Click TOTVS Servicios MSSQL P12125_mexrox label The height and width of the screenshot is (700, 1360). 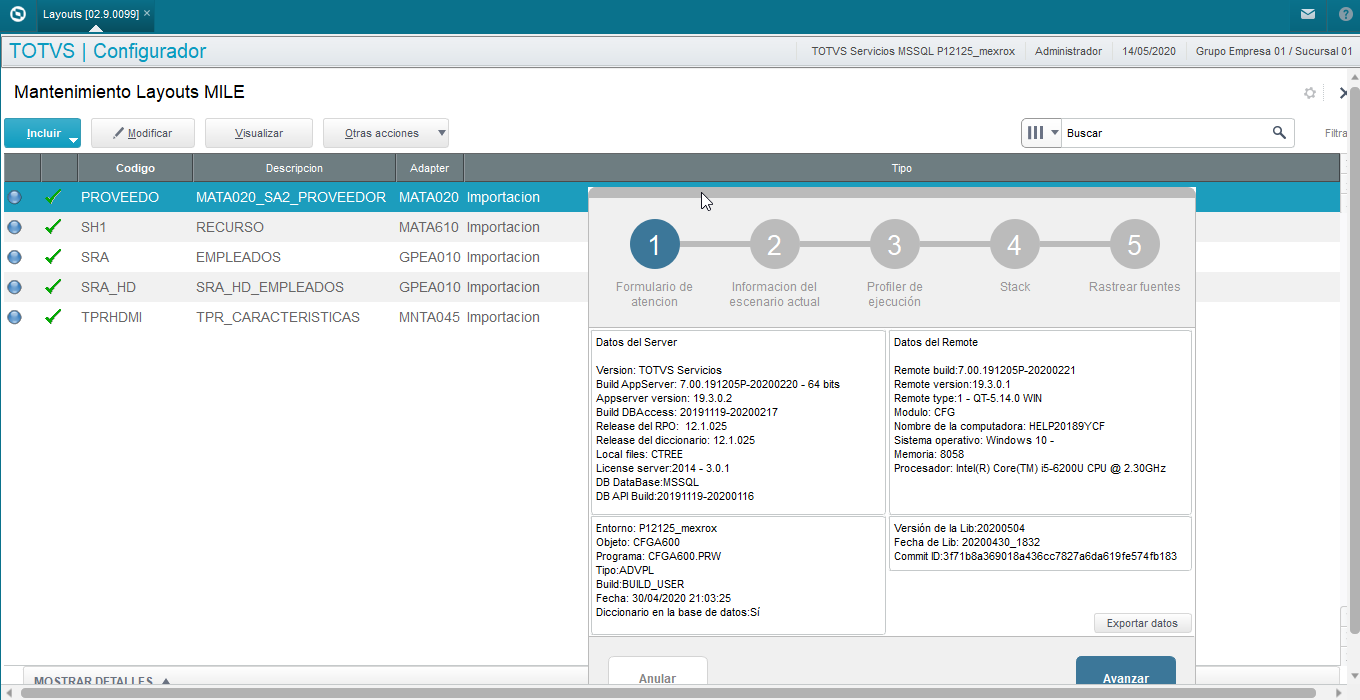pos(913,51)
